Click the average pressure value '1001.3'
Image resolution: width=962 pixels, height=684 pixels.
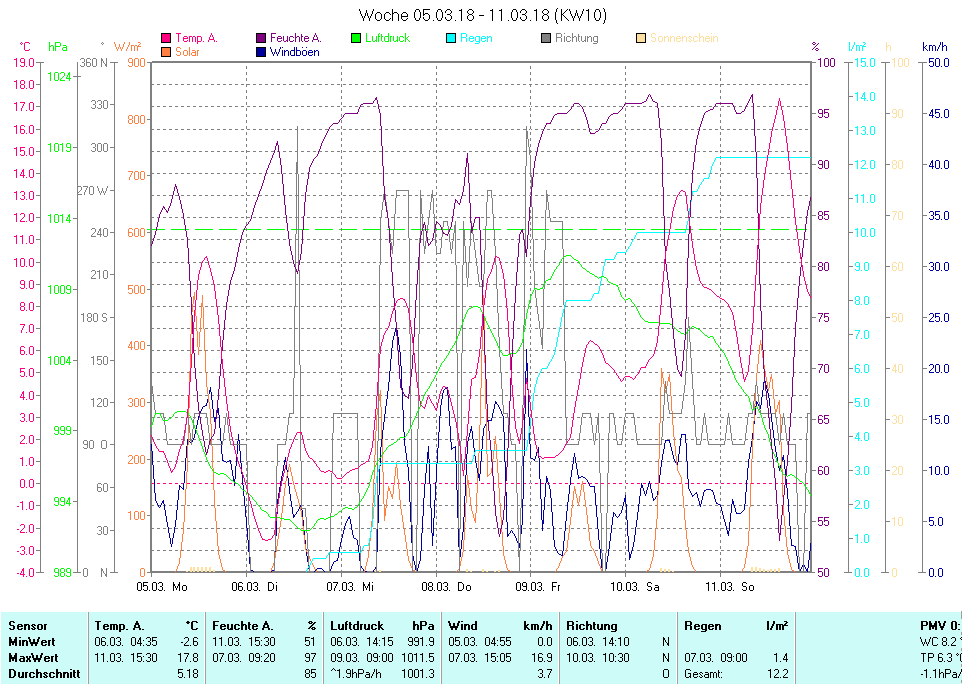coord(418,674)
